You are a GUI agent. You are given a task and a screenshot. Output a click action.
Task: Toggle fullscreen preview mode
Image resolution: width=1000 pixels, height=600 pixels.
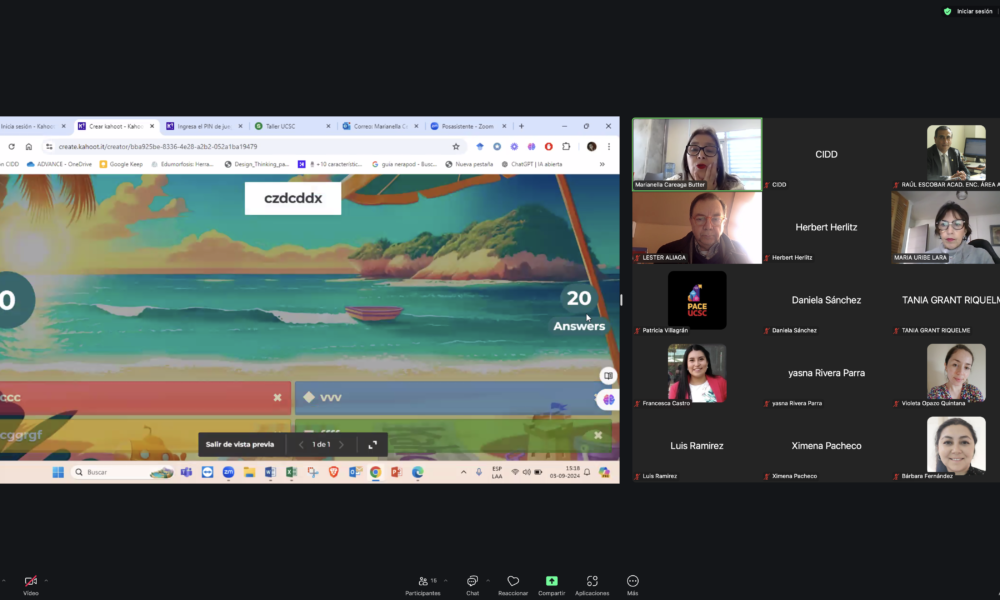pyautogui.click(x=372, y=444)
